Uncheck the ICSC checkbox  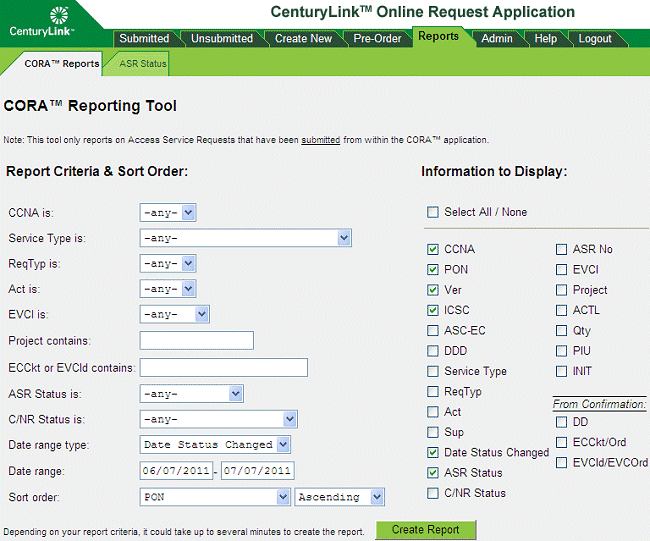(x=433, y=310)
